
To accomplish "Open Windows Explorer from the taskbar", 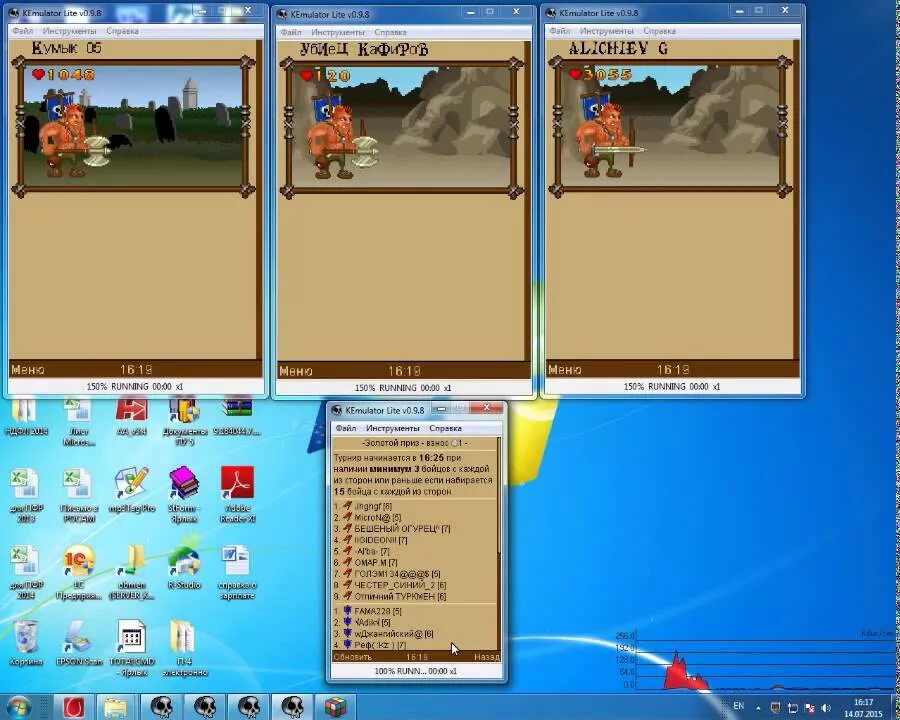I will point(115,707).
